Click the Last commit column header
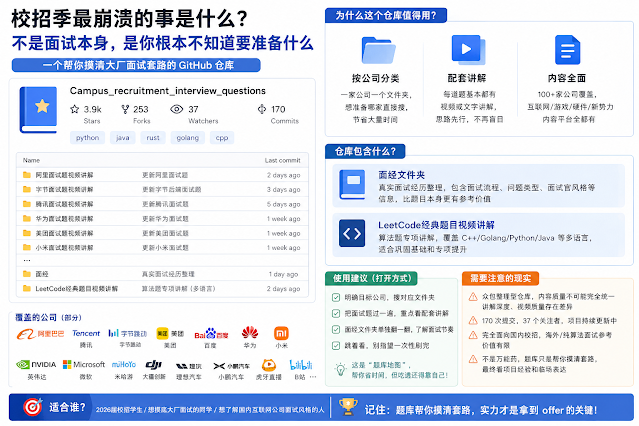639x426 pixels. (x=282, y=160)
